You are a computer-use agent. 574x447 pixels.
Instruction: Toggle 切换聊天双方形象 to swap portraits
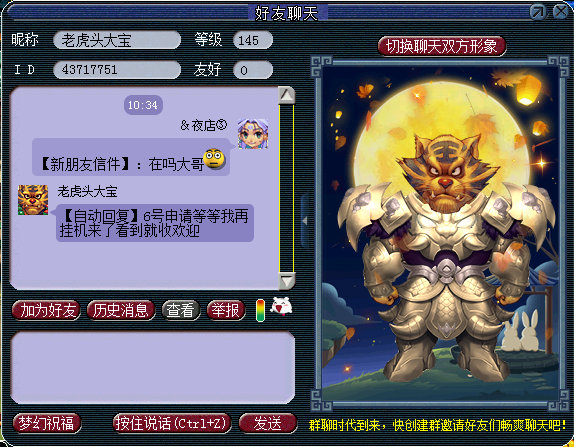point(442,46)
